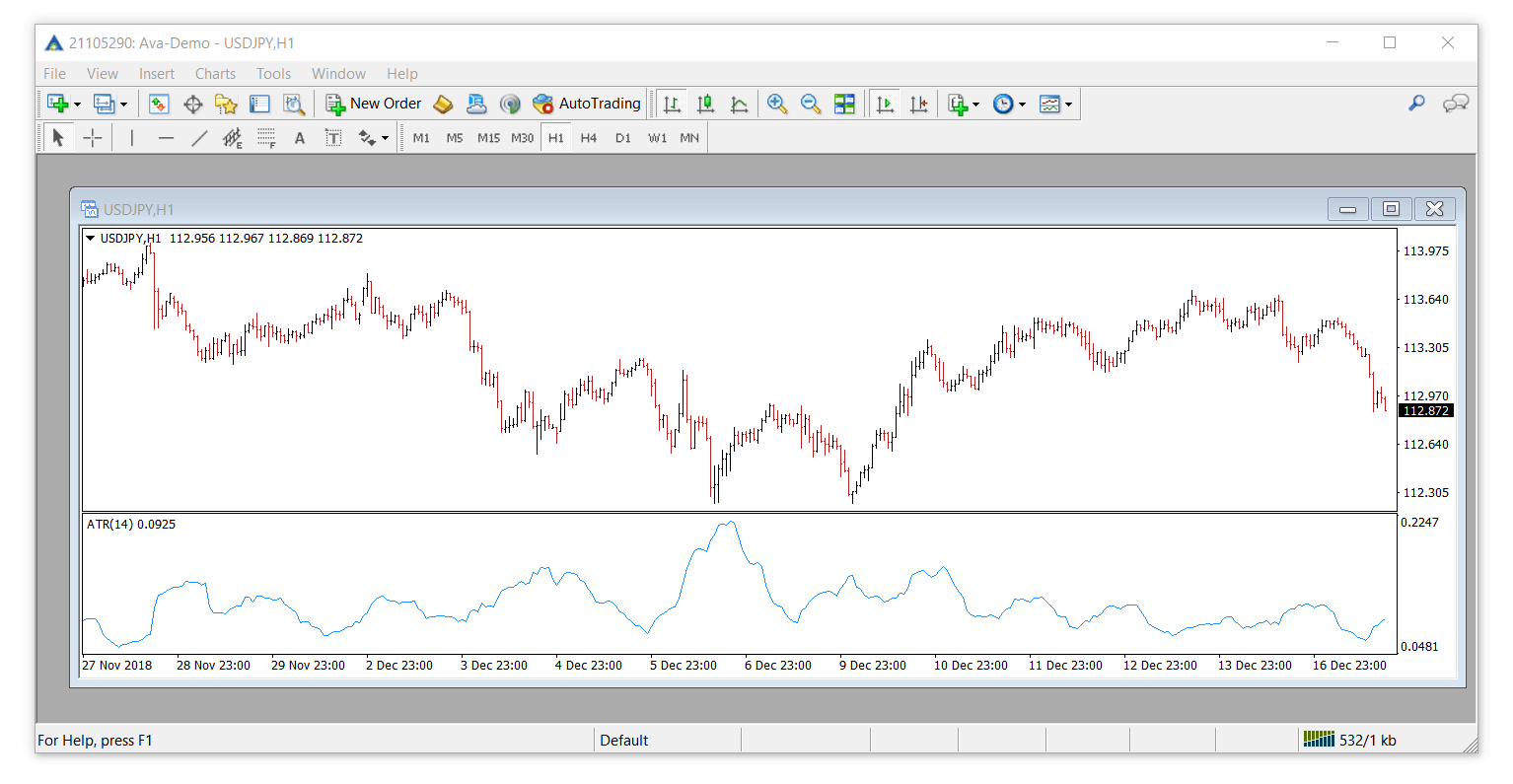Open the File menu
1513x784 pixels.
[x=55, y=74]
